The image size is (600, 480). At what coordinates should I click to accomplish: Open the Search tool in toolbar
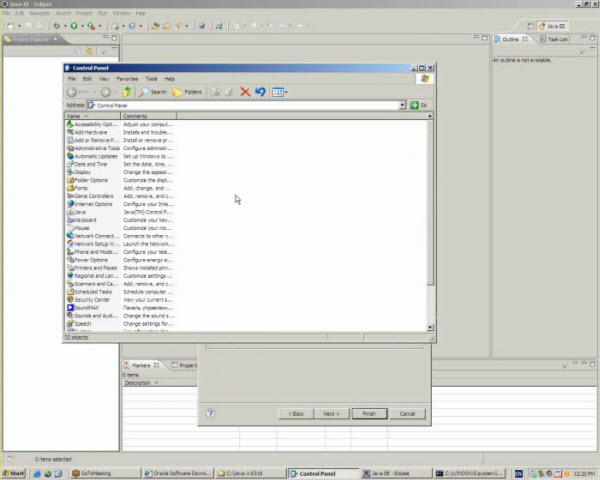coord(153,92)
